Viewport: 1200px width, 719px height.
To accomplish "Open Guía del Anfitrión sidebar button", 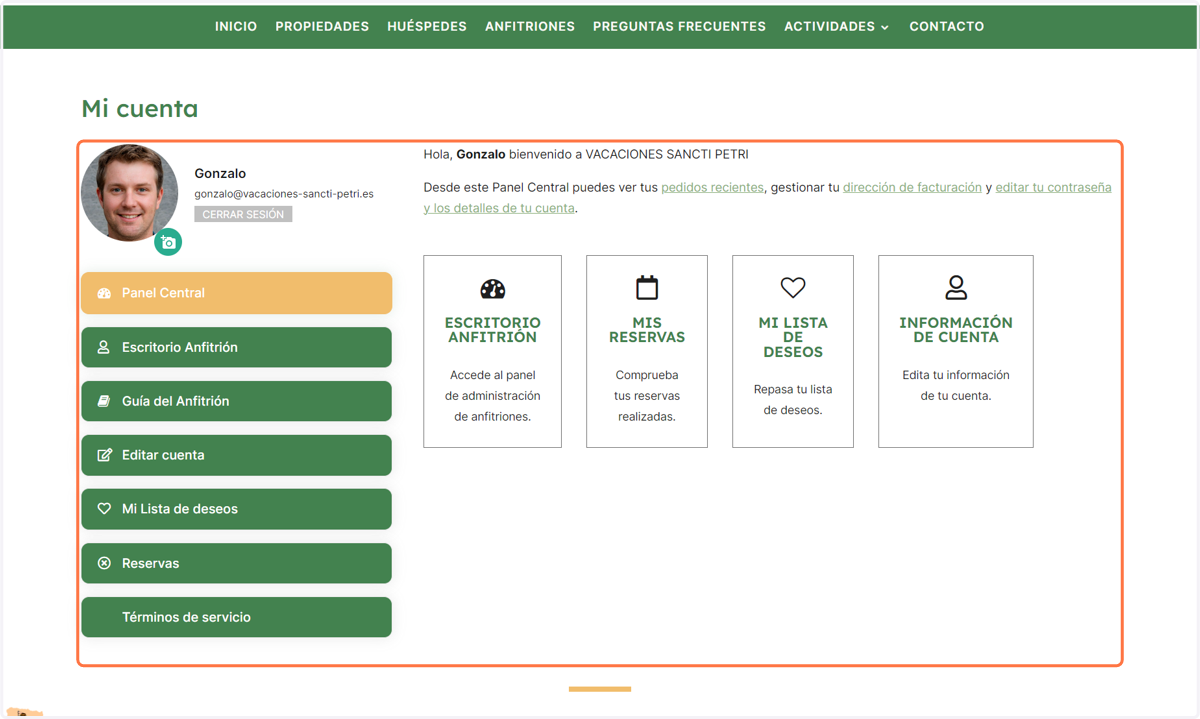I will (x=236, y=401).
